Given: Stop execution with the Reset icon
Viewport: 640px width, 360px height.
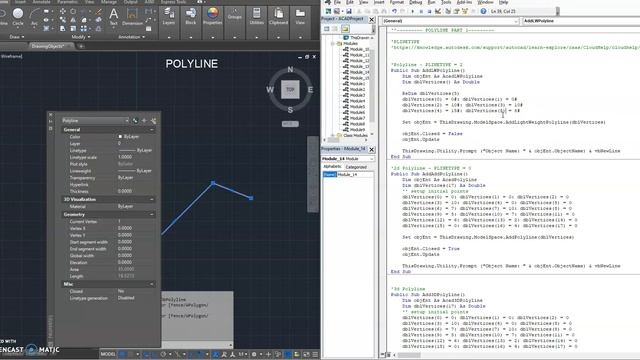Looking at the screenshot, I should [x=429, y=11].
